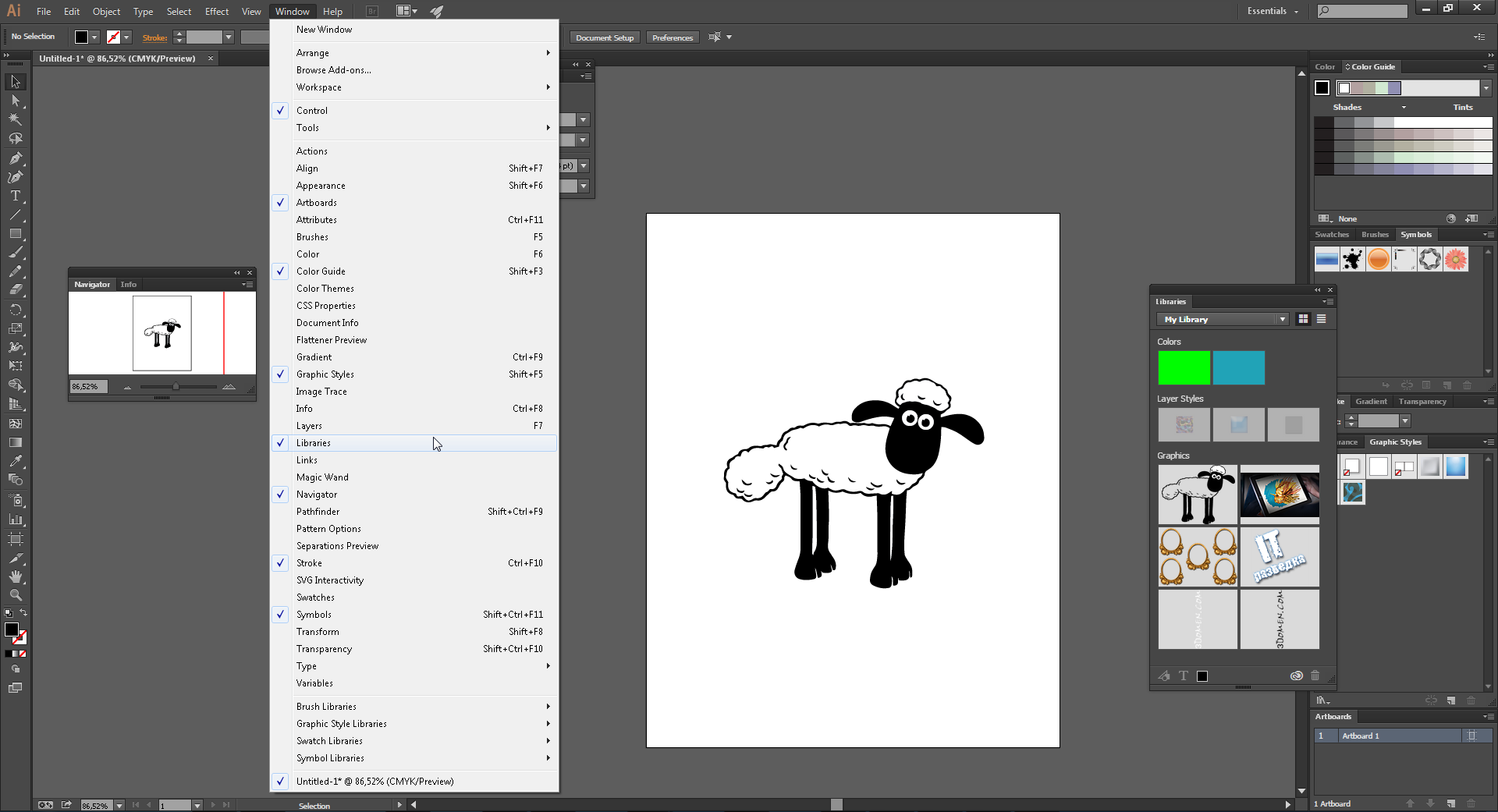
Task: Click zoom in mountain icon in Navigator
Action: [x=229, y=387]
